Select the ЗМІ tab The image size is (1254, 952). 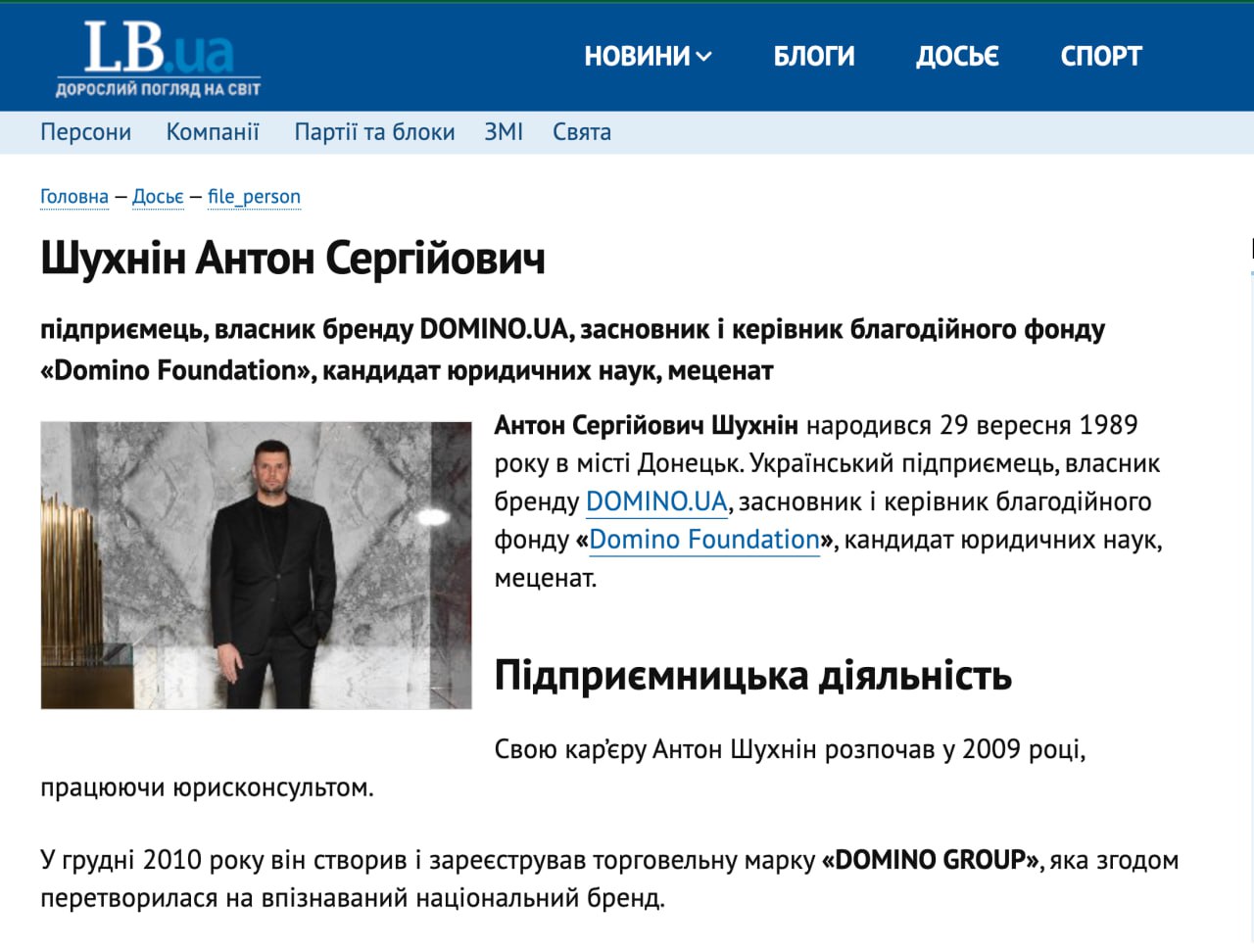[504, 132]
